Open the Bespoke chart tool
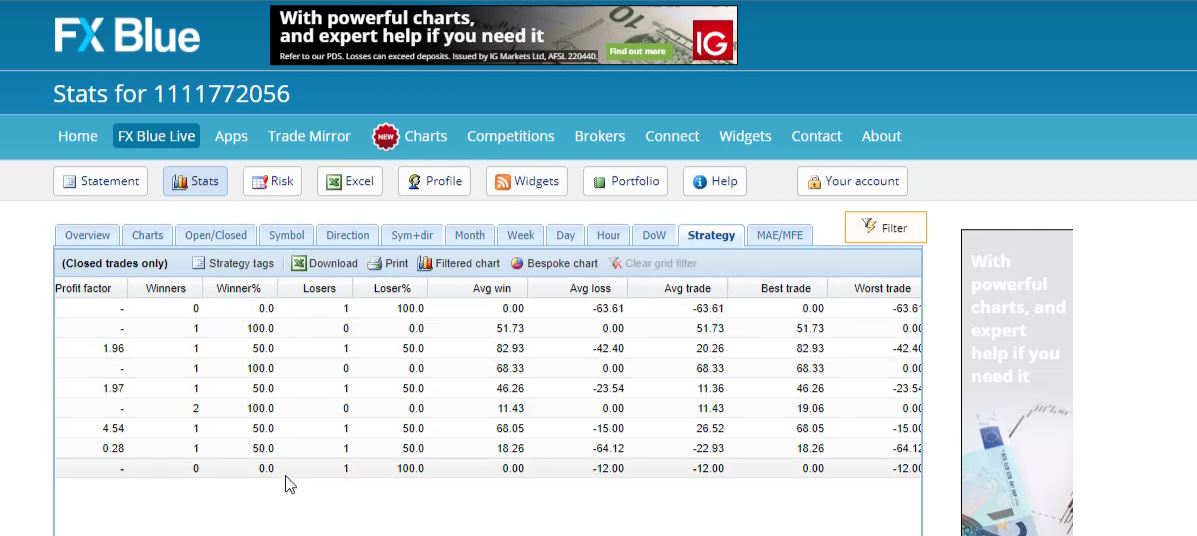Screen dimensions: 1197x536 [554, 263]
